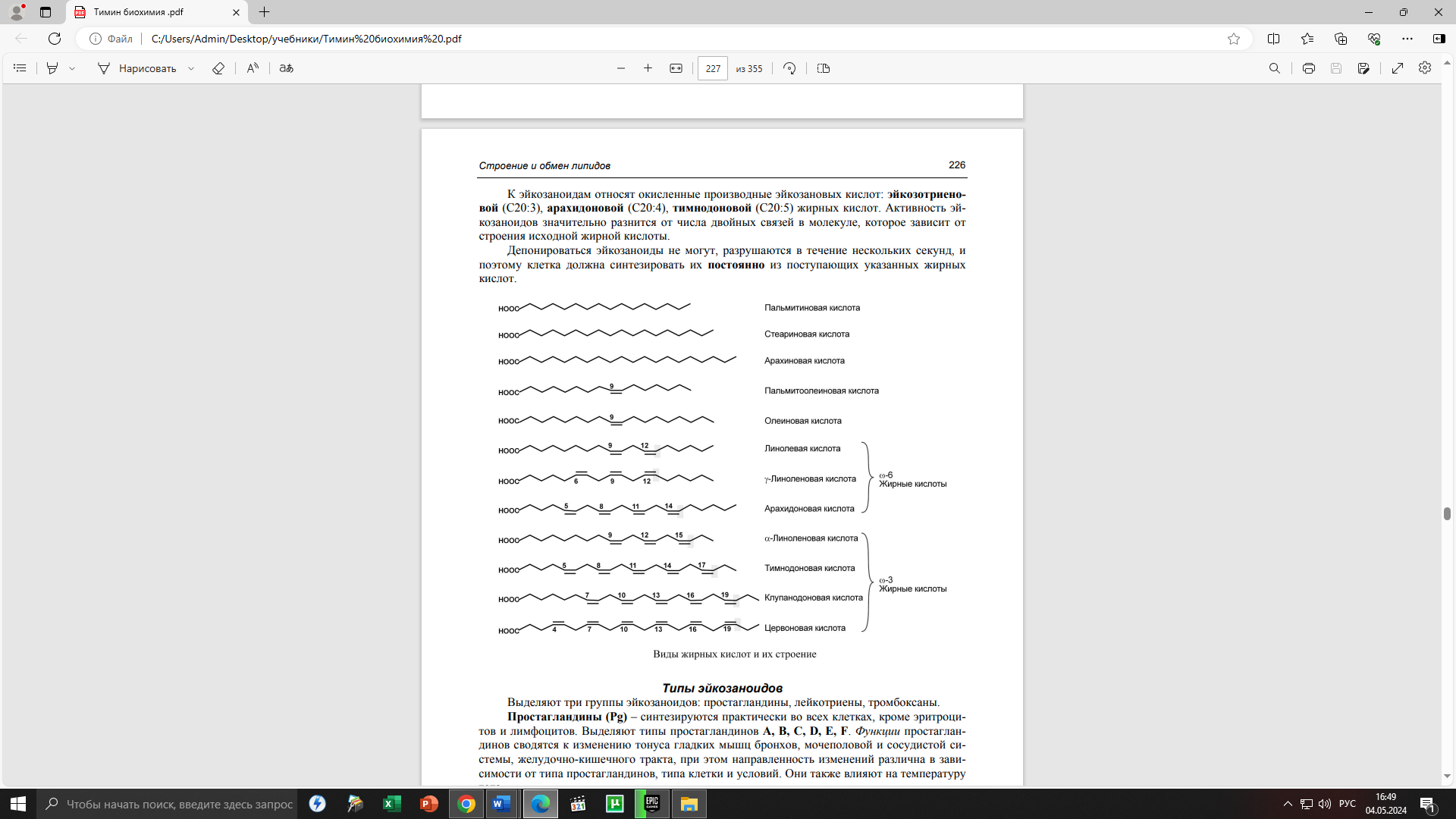Select the Тимин биохимия .pdf tab

tap(157, 12)
